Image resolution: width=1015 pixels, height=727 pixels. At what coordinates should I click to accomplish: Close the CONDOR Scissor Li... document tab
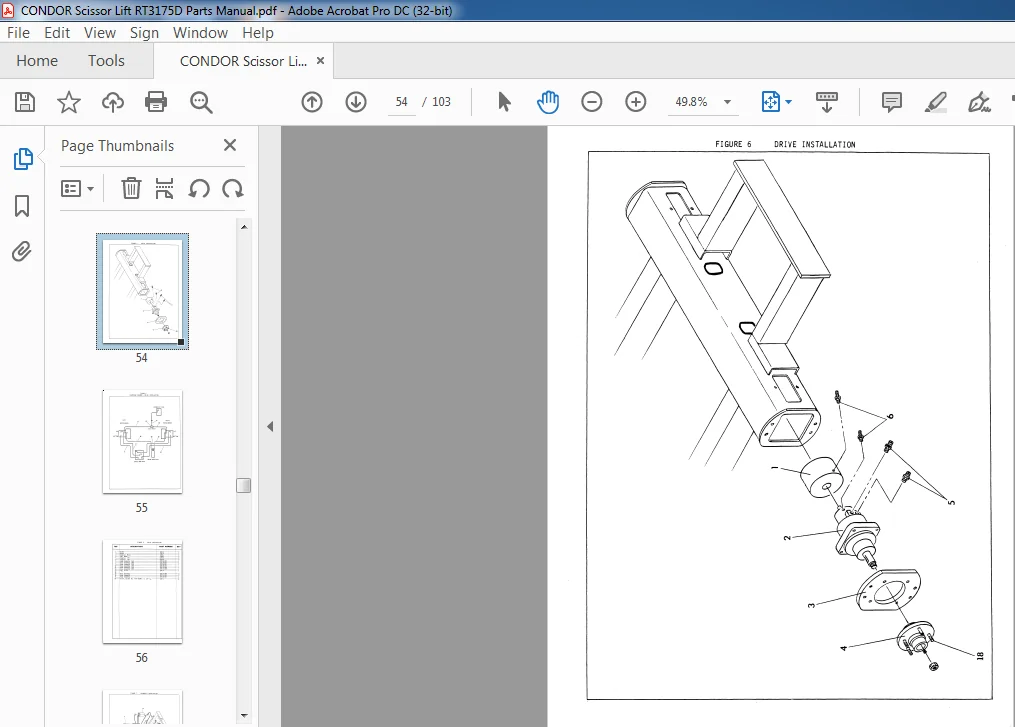click(x=320, y=61)
